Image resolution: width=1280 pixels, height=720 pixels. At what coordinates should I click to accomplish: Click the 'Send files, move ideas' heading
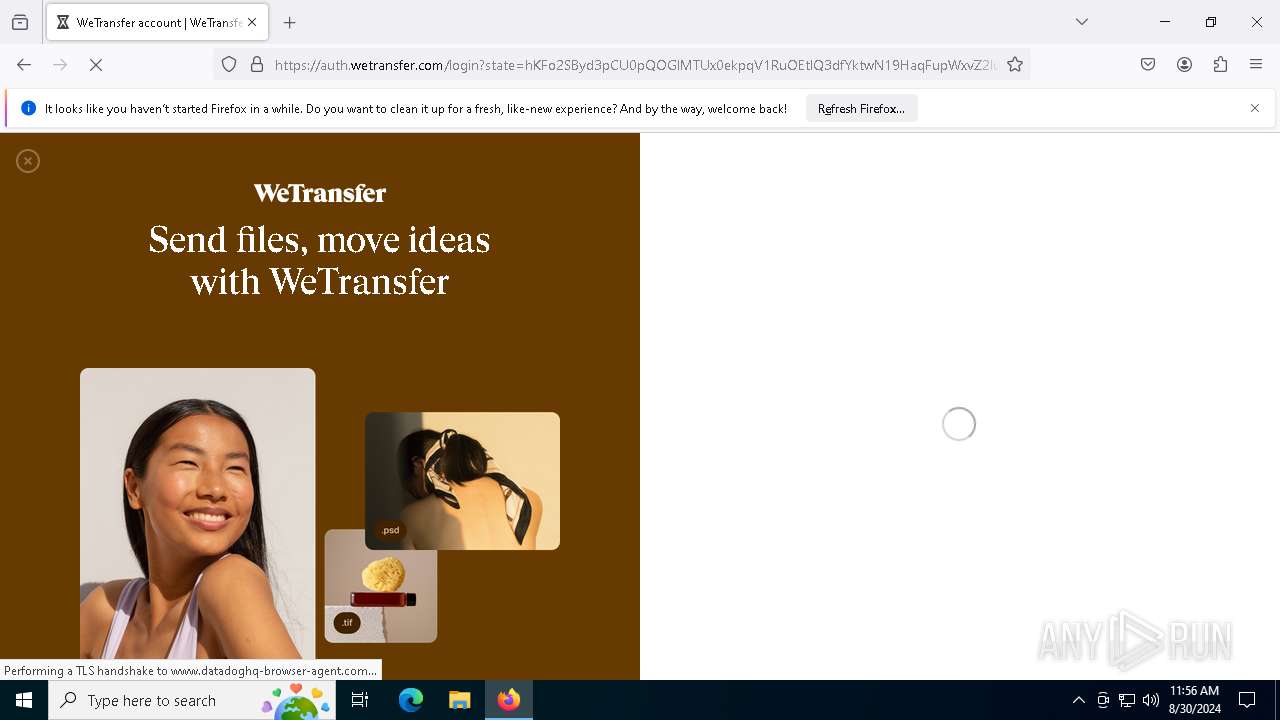320,260
